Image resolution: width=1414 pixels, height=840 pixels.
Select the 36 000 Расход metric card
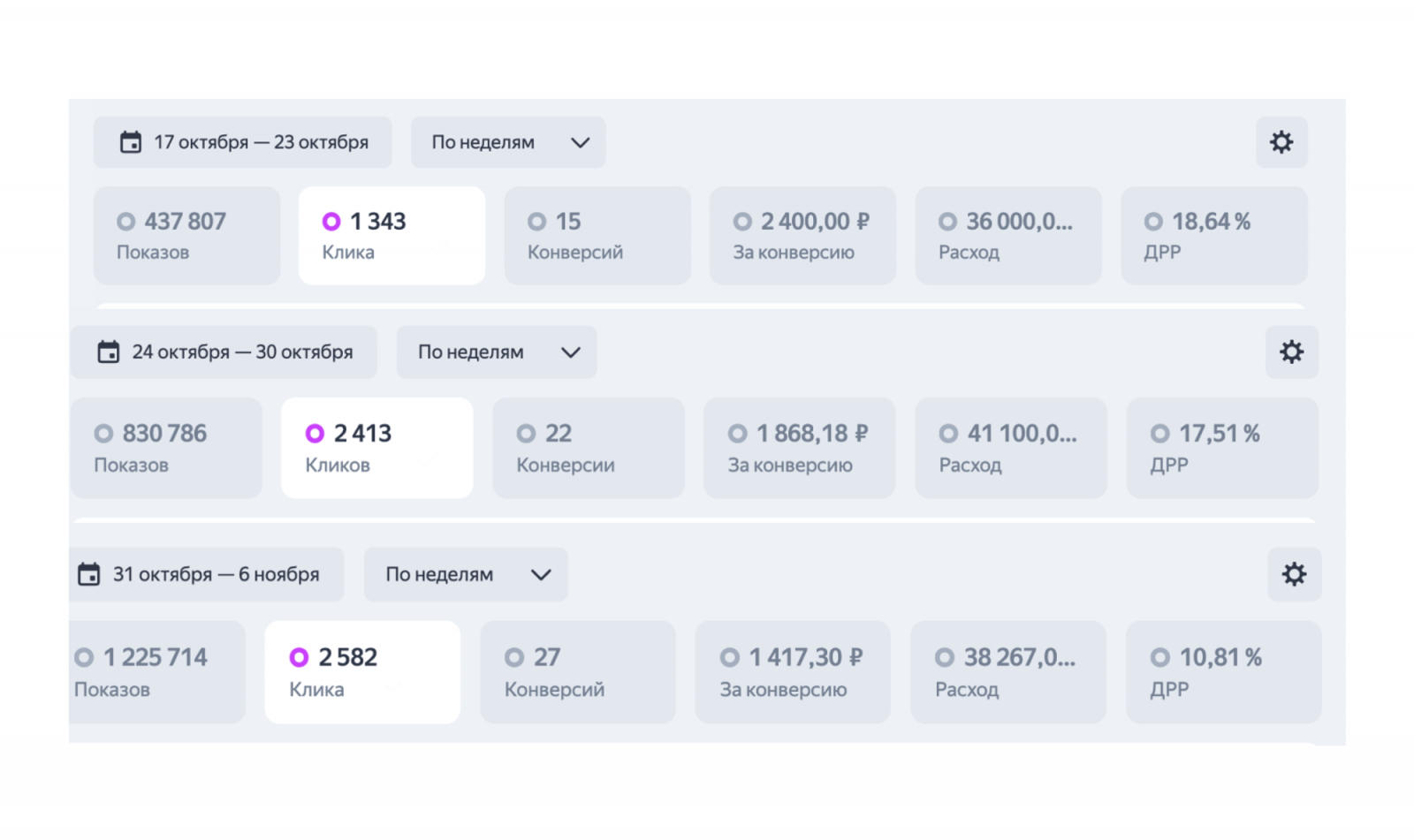point(1008,236)
